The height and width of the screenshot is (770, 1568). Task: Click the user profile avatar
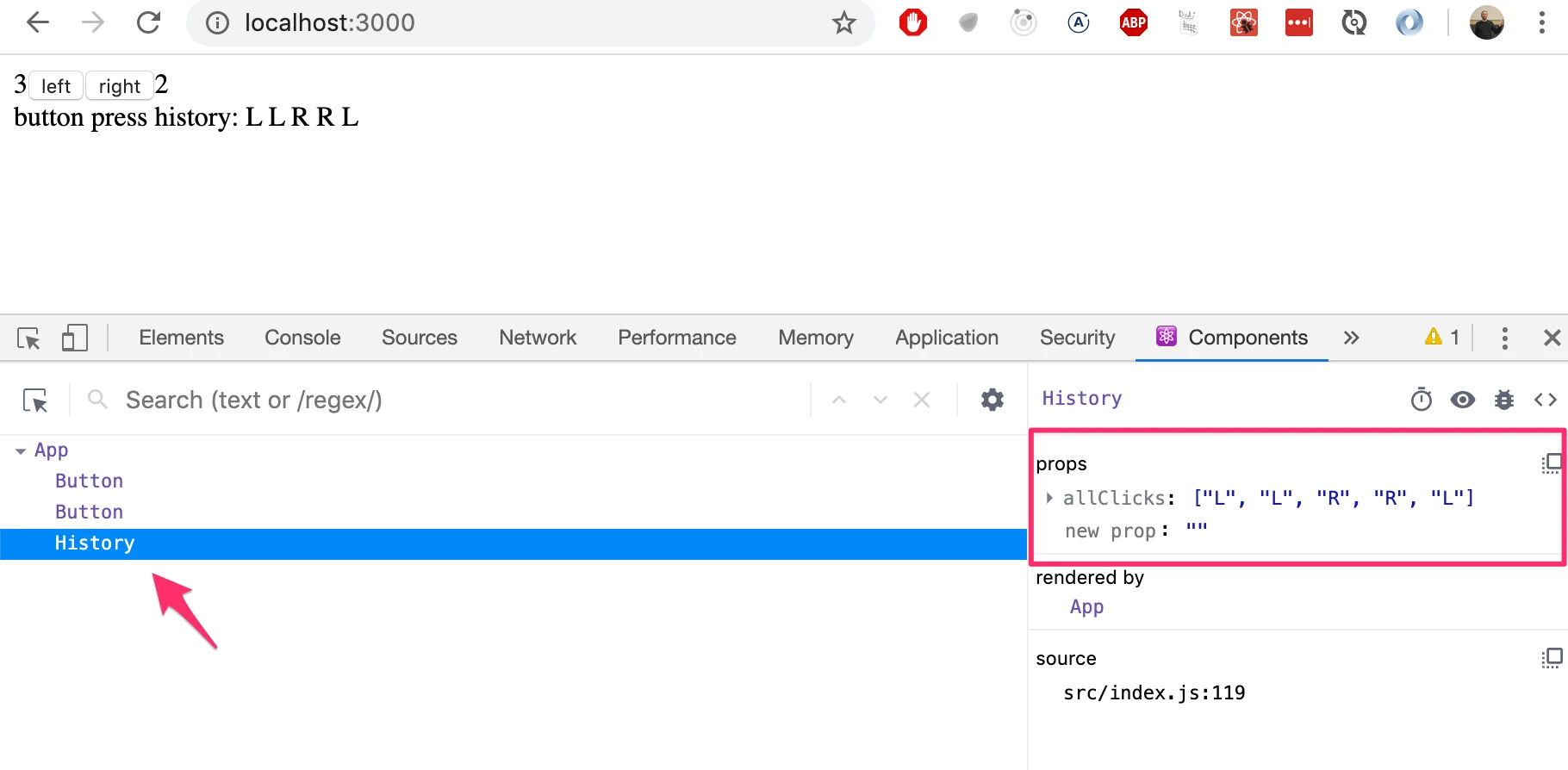click(x=1487, y=22)
